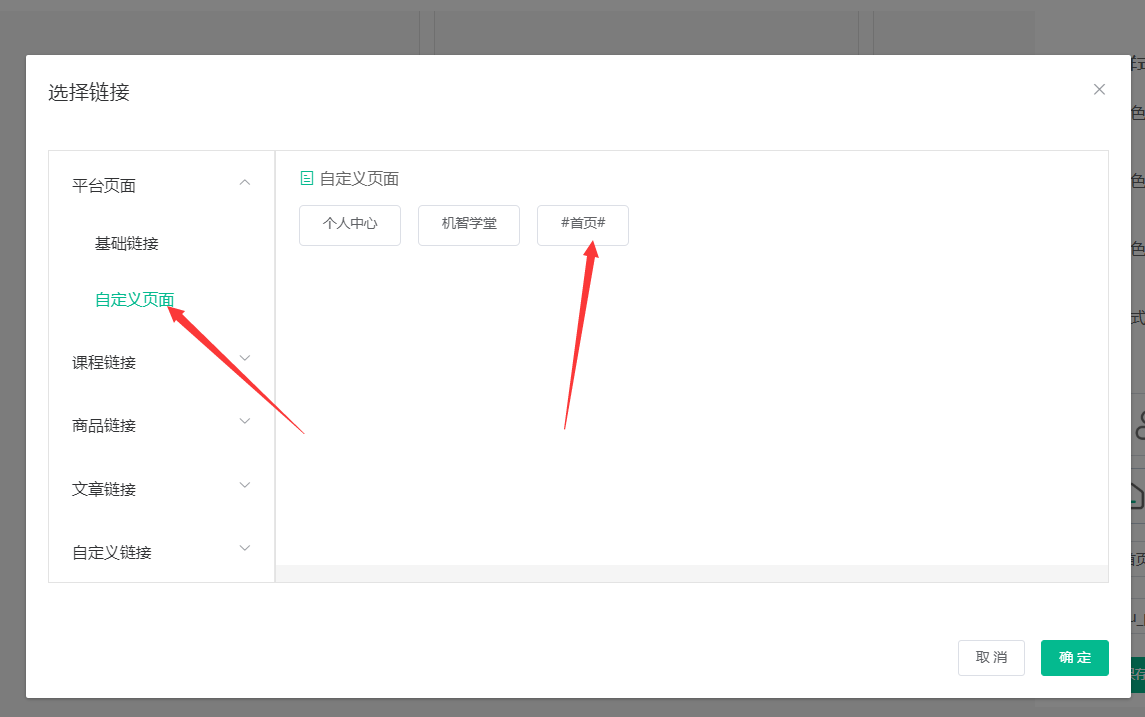Click the 取消 button
The width and height of the screenshot is (1145, 717).
click(991, 658)
